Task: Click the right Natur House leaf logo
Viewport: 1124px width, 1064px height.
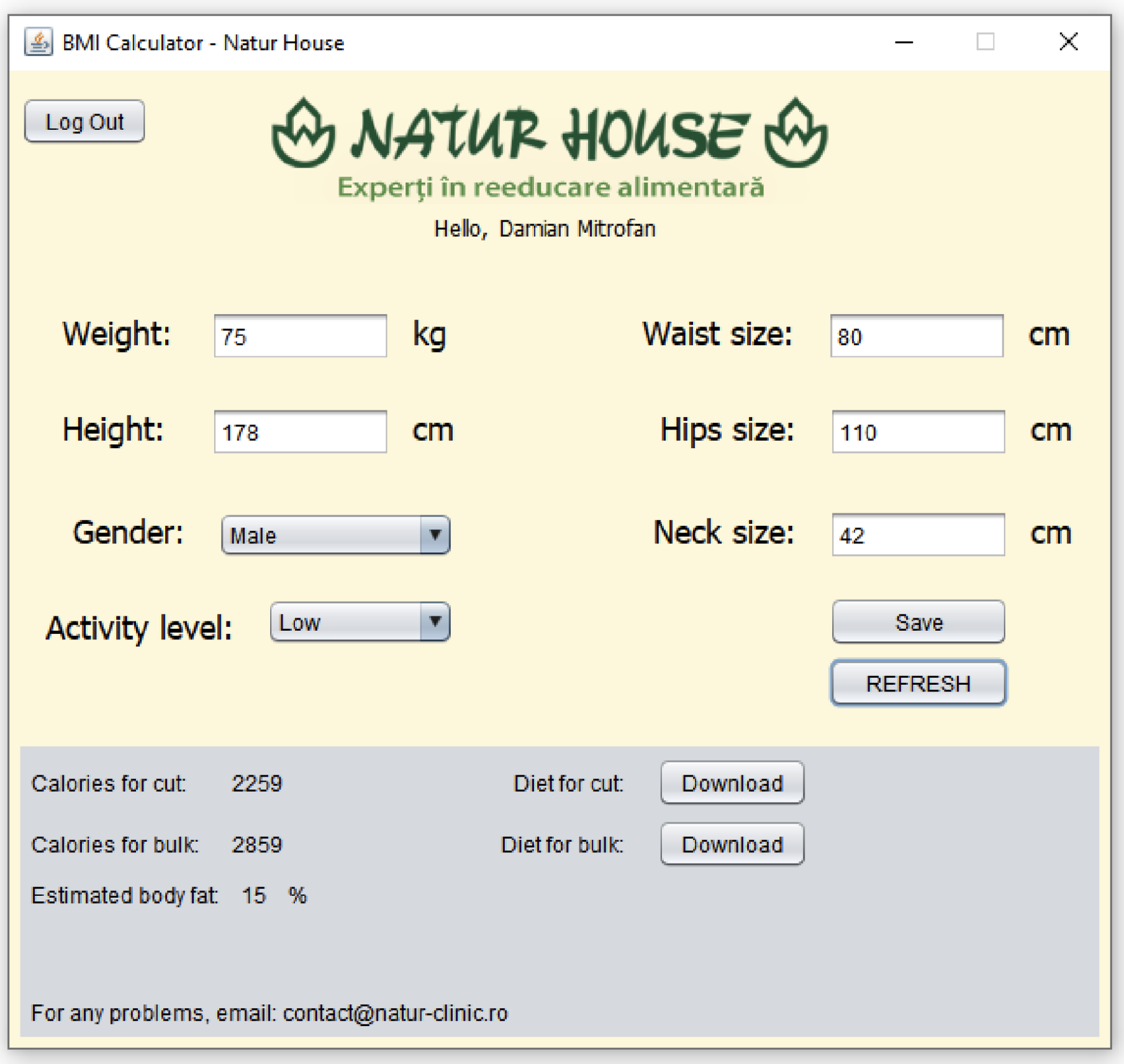Action: coord(795,133)
